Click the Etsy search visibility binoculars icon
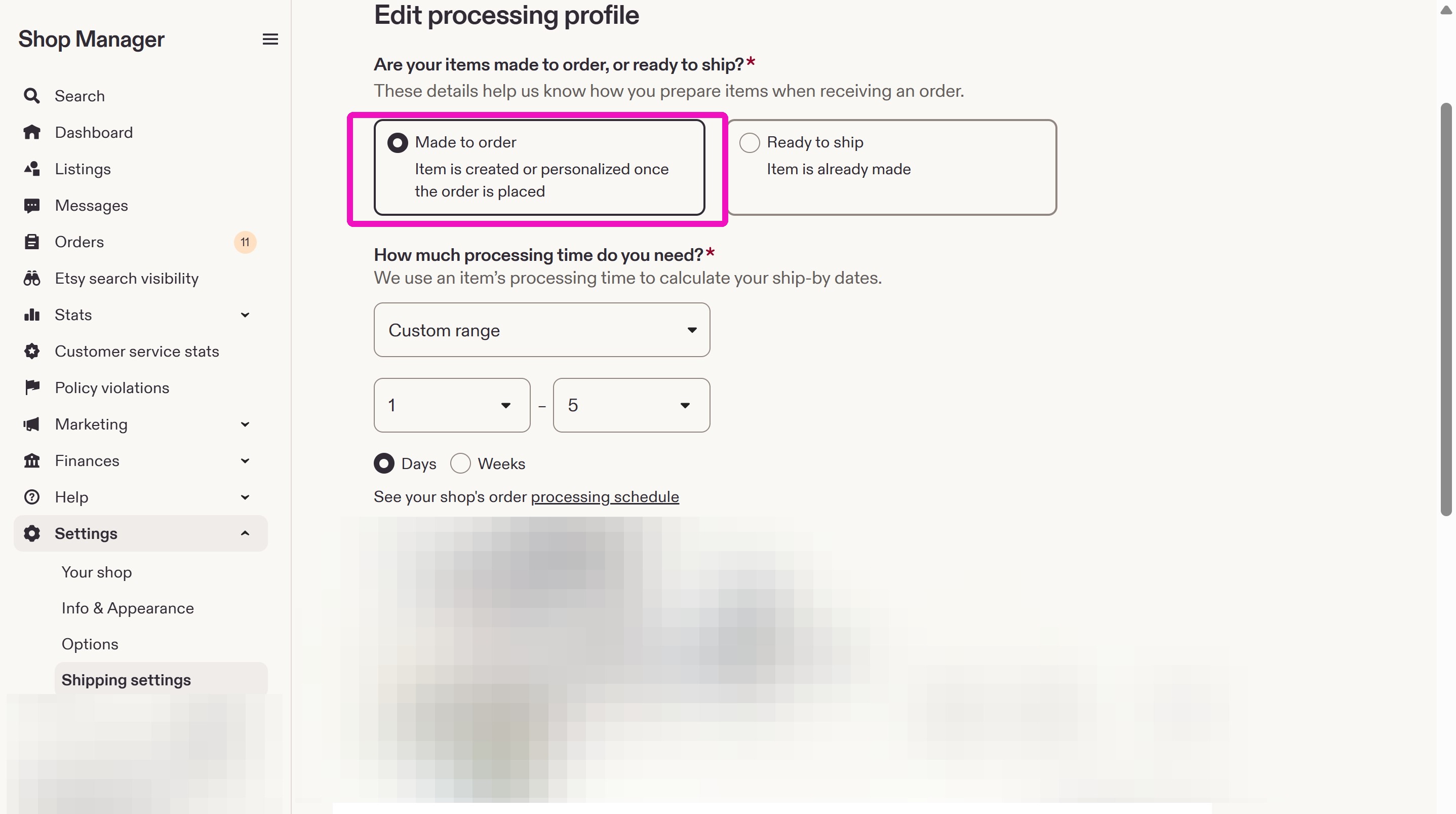1456x814 pixels. [31, 278]
